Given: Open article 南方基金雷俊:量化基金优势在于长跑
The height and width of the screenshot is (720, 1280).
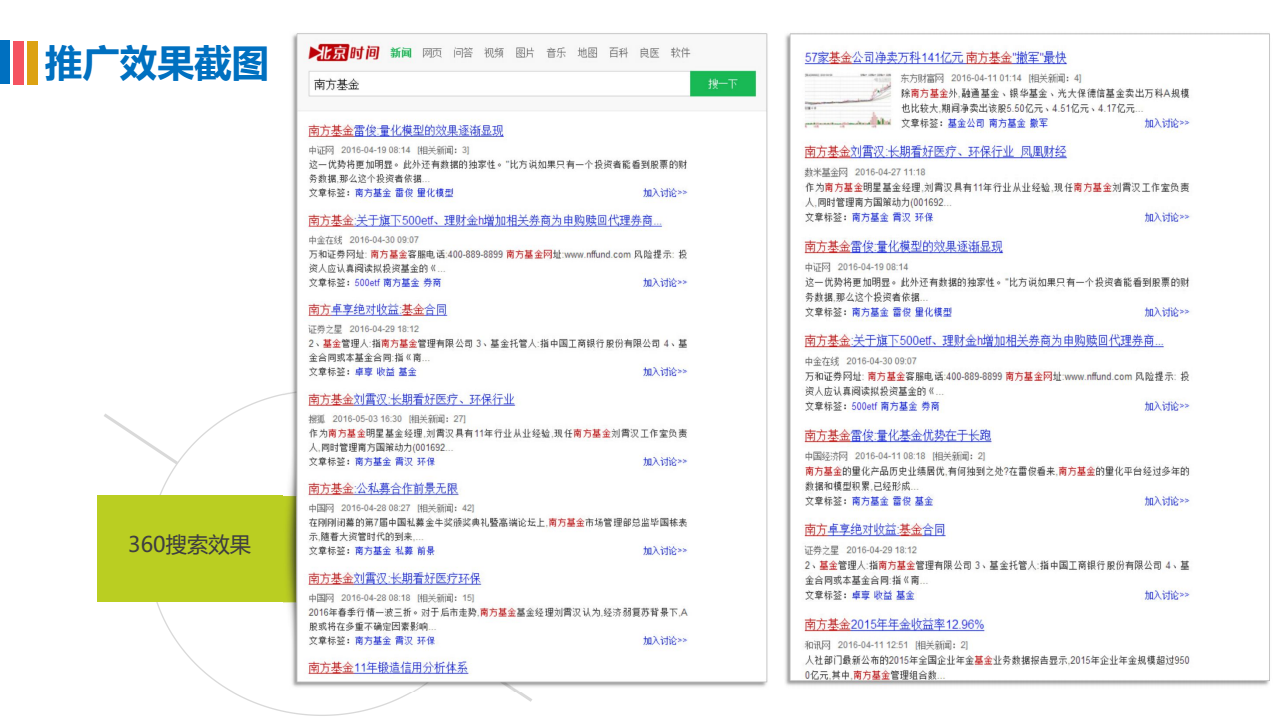Looking at the screenshot, I should [x=897, y=436].
